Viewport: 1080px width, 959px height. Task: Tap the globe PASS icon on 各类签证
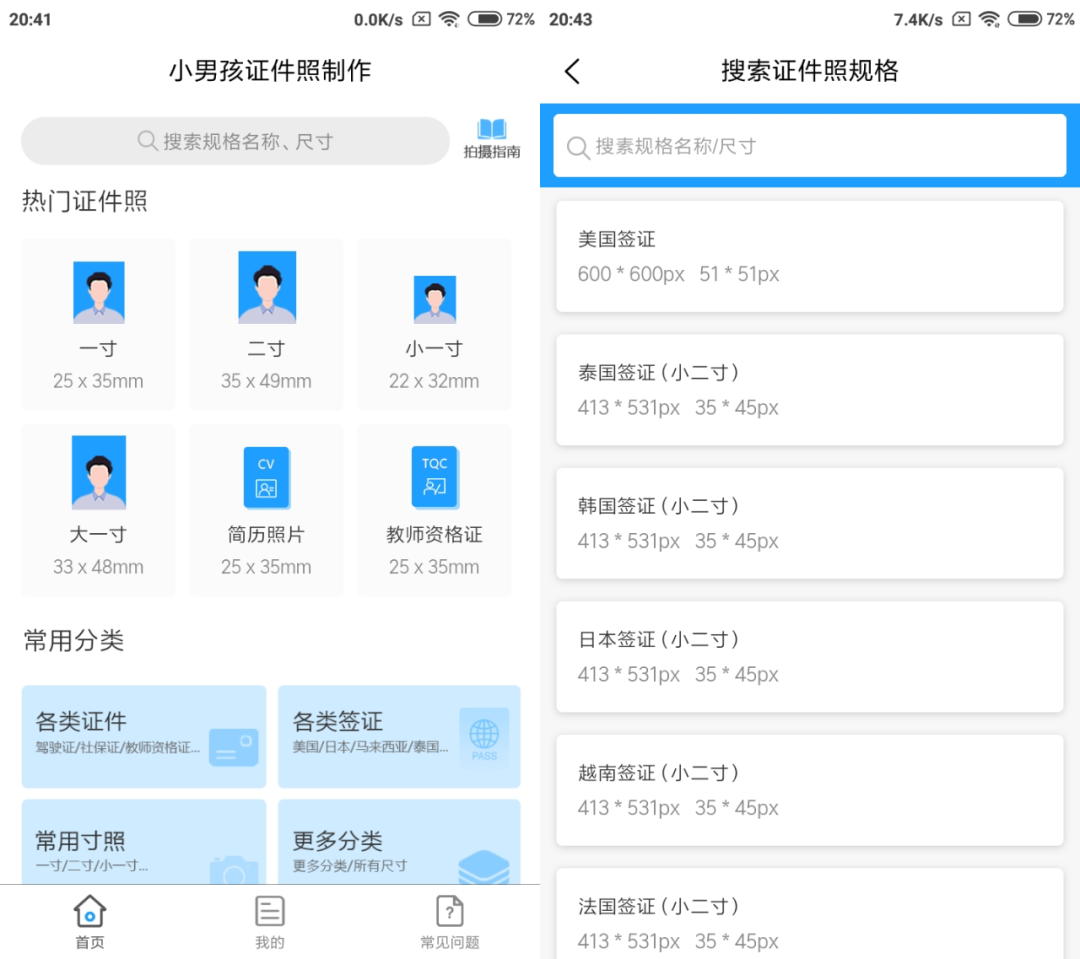pos(484,736)
